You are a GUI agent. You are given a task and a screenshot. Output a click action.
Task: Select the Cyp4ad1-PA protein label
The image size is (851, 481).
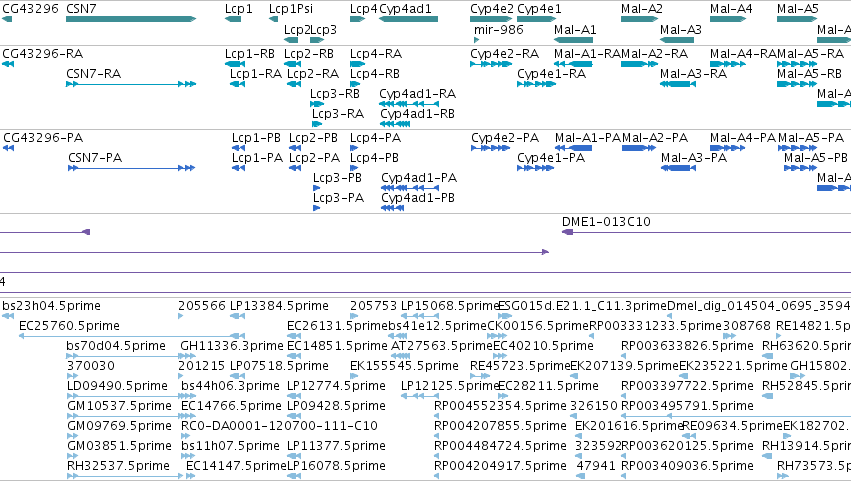click(x=419, y=178)
